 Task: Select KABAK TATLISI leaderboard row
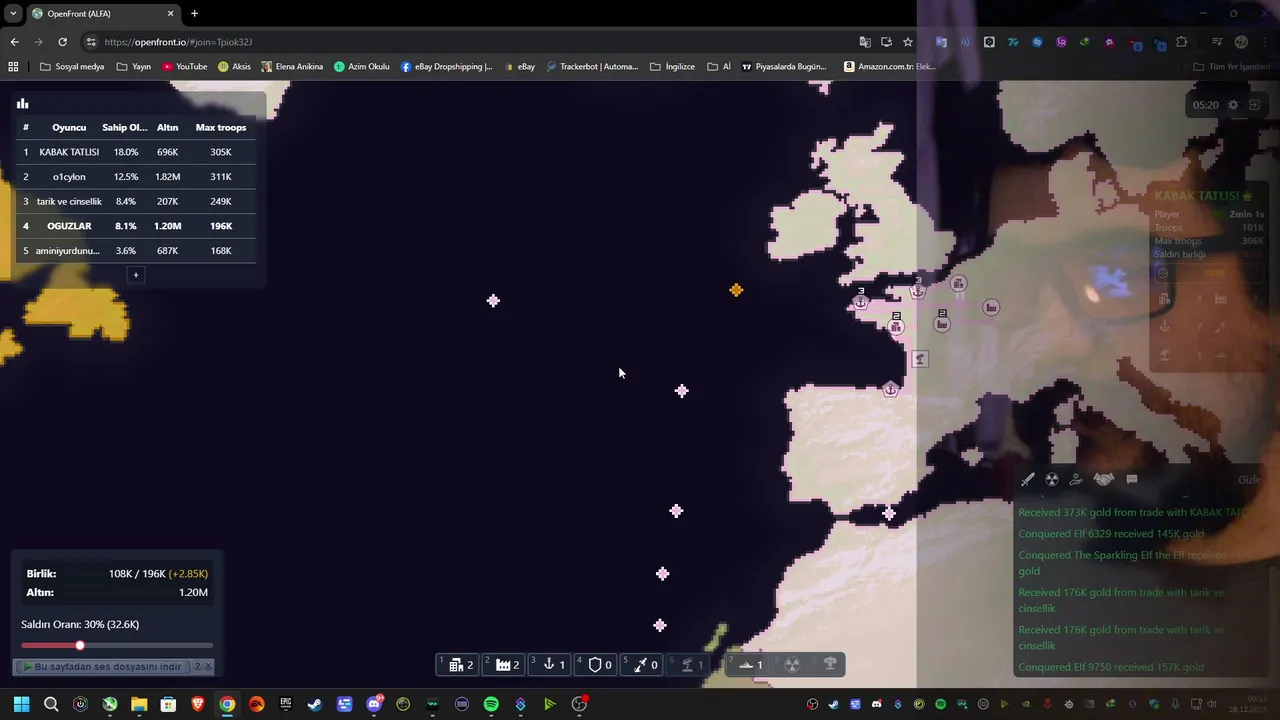click(136, 152)
